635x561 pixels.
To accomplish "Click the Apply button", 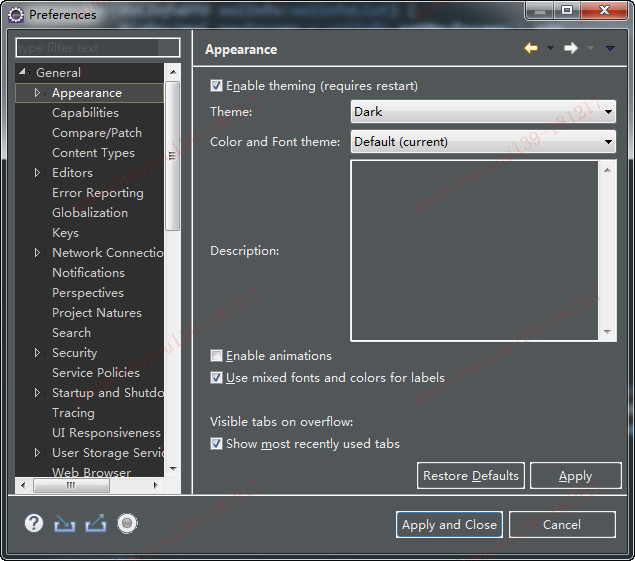I will click(x=575, y=476).
